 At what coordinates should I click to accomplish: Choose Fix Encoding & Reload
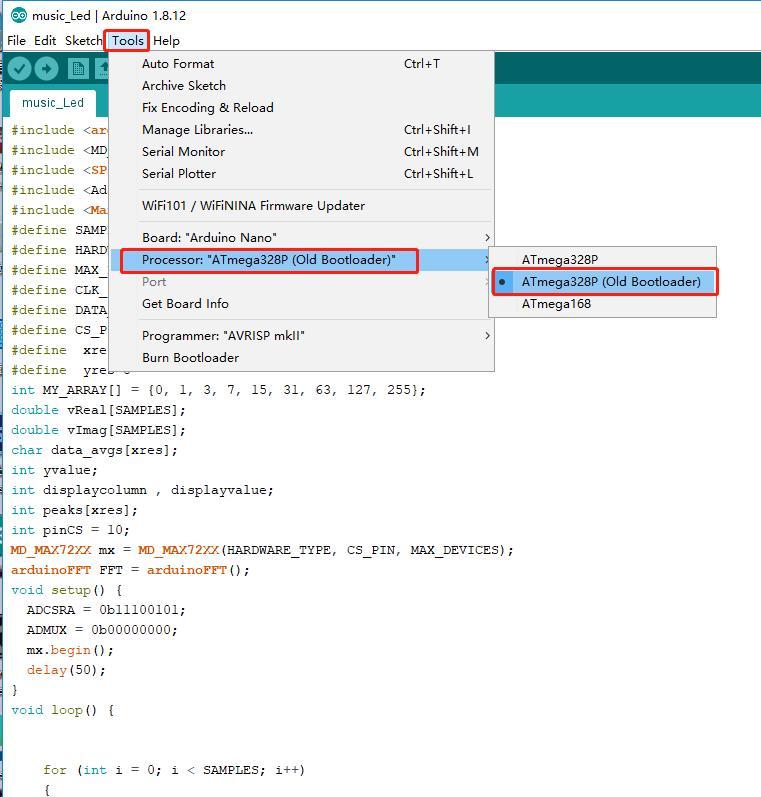click(x=301, y=108)
